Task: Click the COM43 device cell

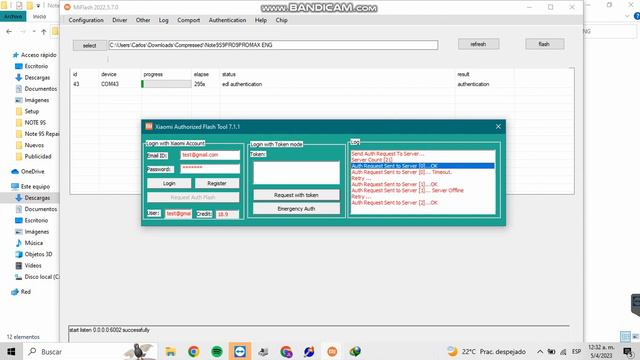Action: point(110,84)
